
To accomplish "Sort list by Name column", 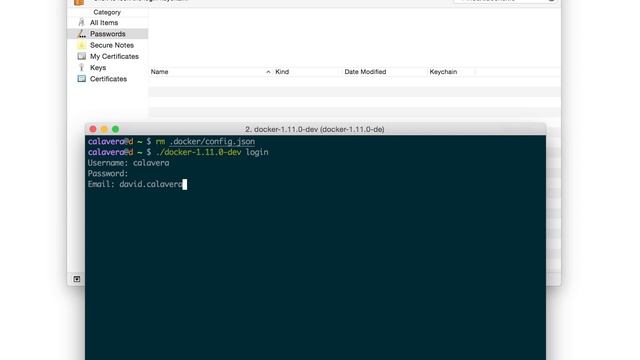I will [160, 72].
